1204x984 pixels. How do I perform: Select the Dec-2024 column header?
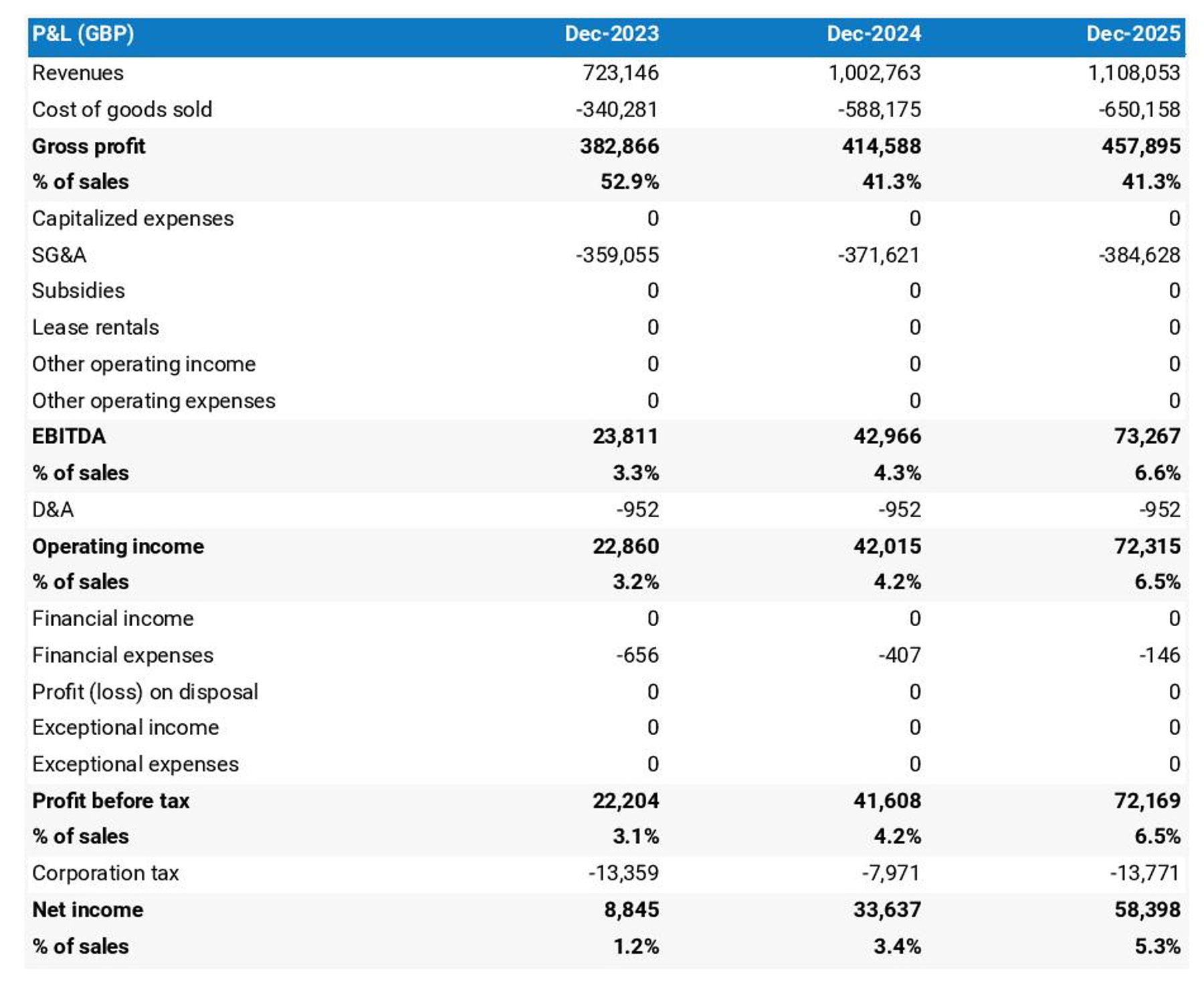873,34
